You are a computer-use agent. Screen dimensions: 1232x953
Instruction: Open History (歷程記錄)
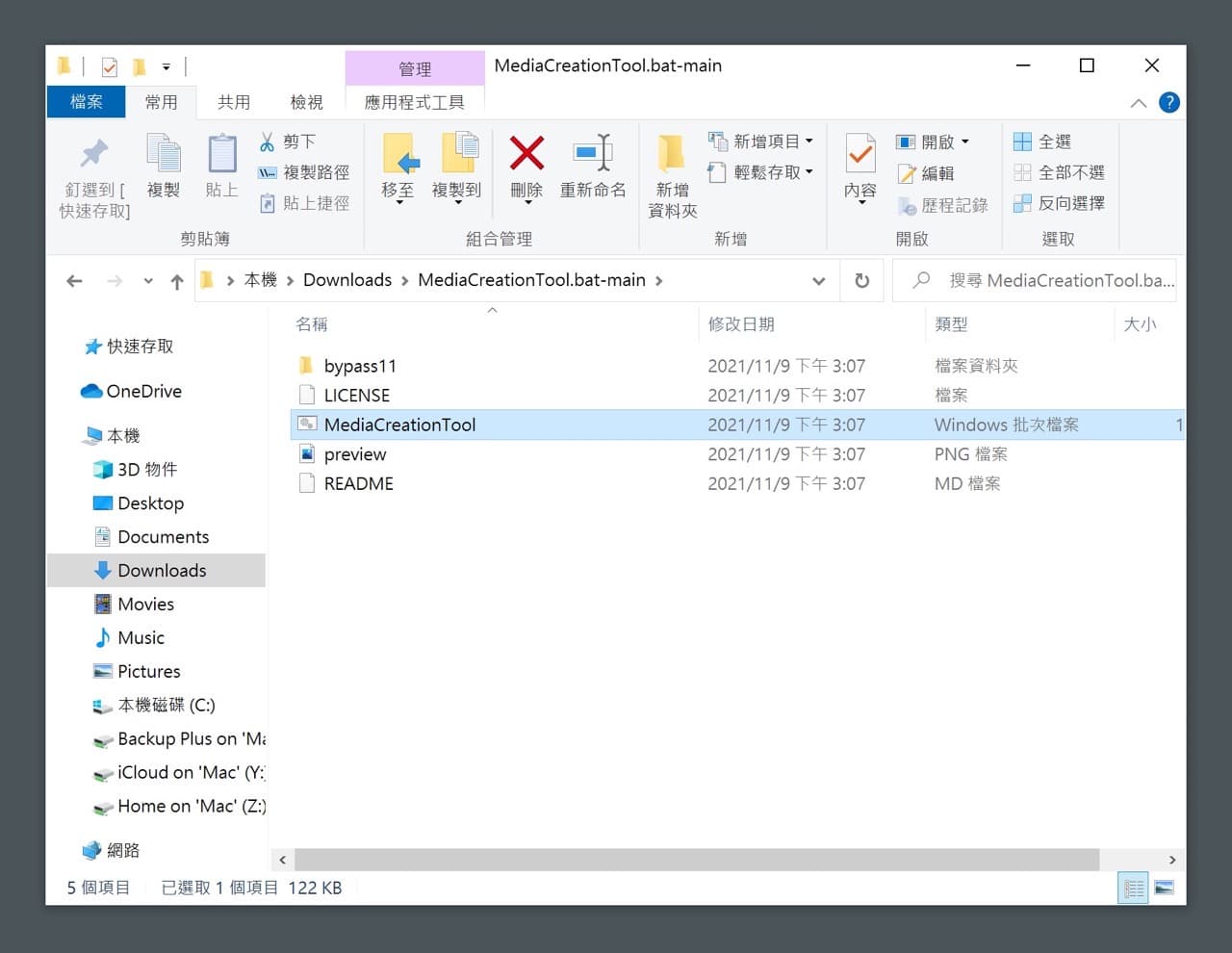click(942, 205)
